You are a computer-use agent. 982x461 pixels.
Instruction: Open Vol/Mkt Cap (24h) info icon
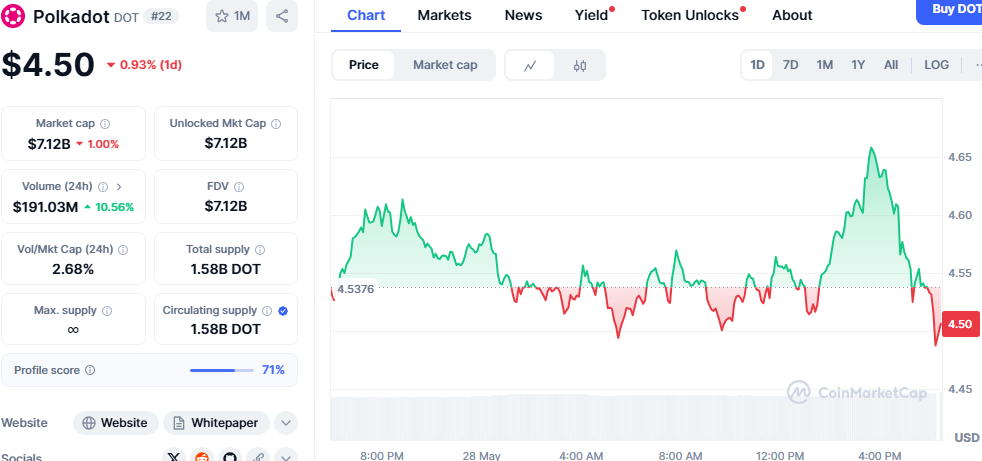coord(123,249)
